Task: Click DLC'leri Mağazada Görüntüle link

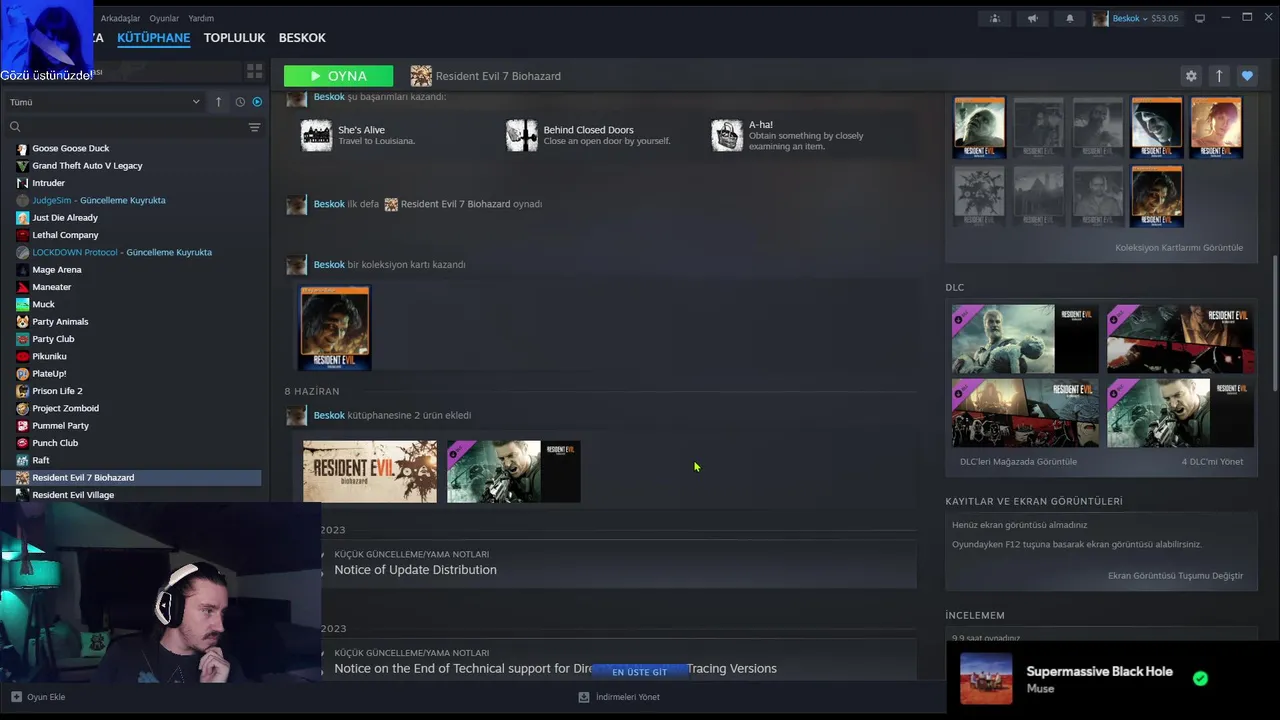Action: 1018,462
